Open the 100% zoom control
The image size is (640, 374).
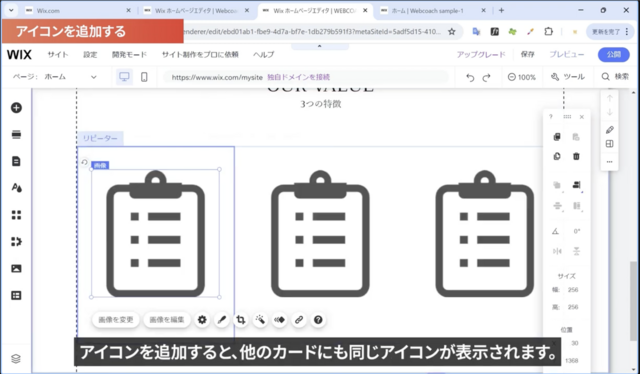[522, 77]
